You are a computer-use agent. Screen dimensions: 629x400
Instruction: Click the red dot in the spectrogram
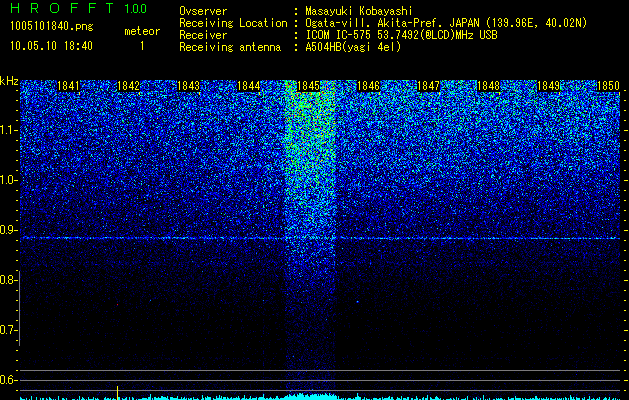[x=118, y=305]
